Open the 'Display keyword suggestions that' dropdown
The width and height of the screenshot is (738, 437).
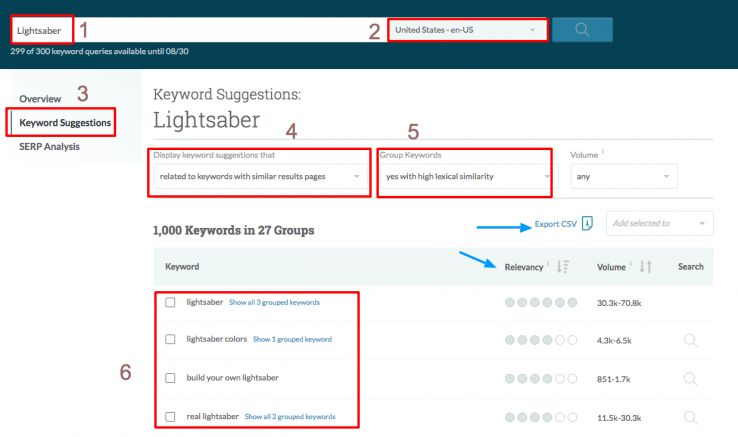point(260,177)
